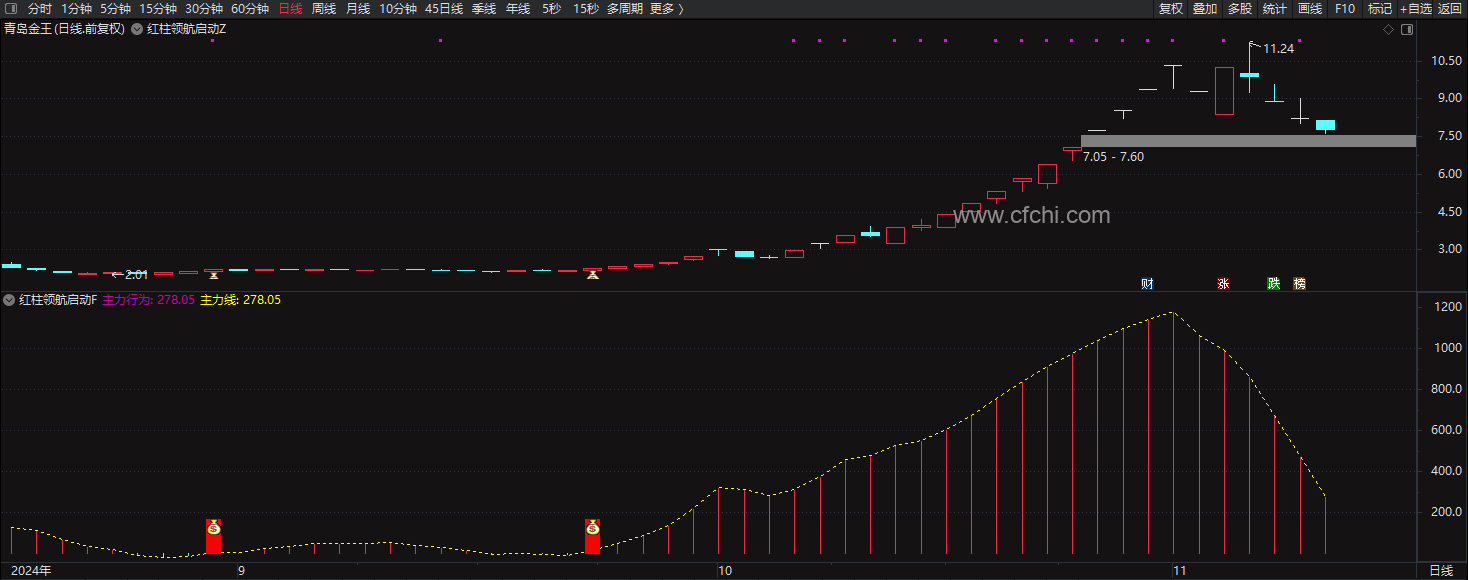Screen dimensions: 1468x580
Task: Click the 1200 indicator axis label
Action: [x=1448, y=307]
